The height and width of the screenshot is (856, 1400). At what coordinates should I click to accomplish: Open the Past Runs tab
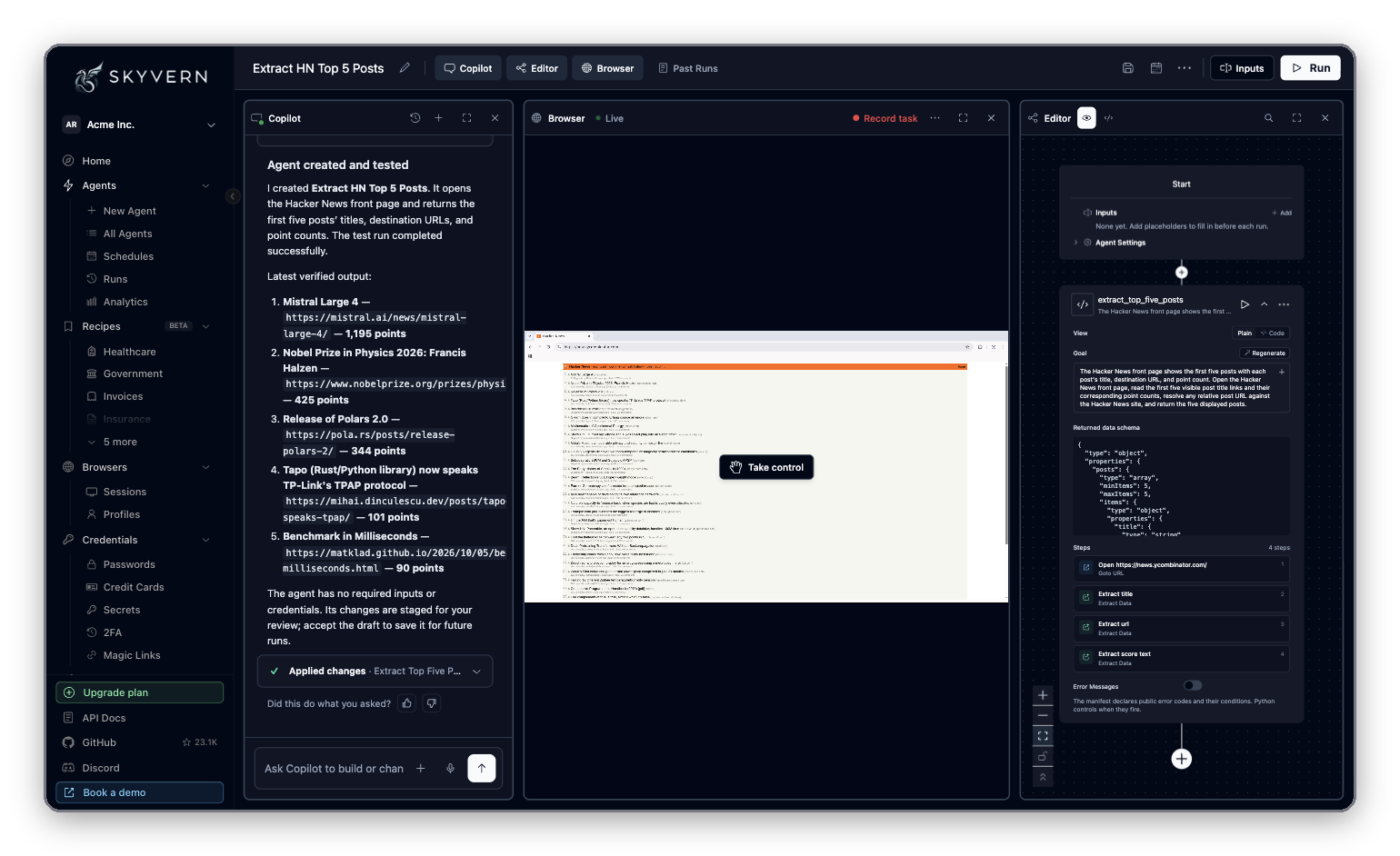(x=688, y=68)
